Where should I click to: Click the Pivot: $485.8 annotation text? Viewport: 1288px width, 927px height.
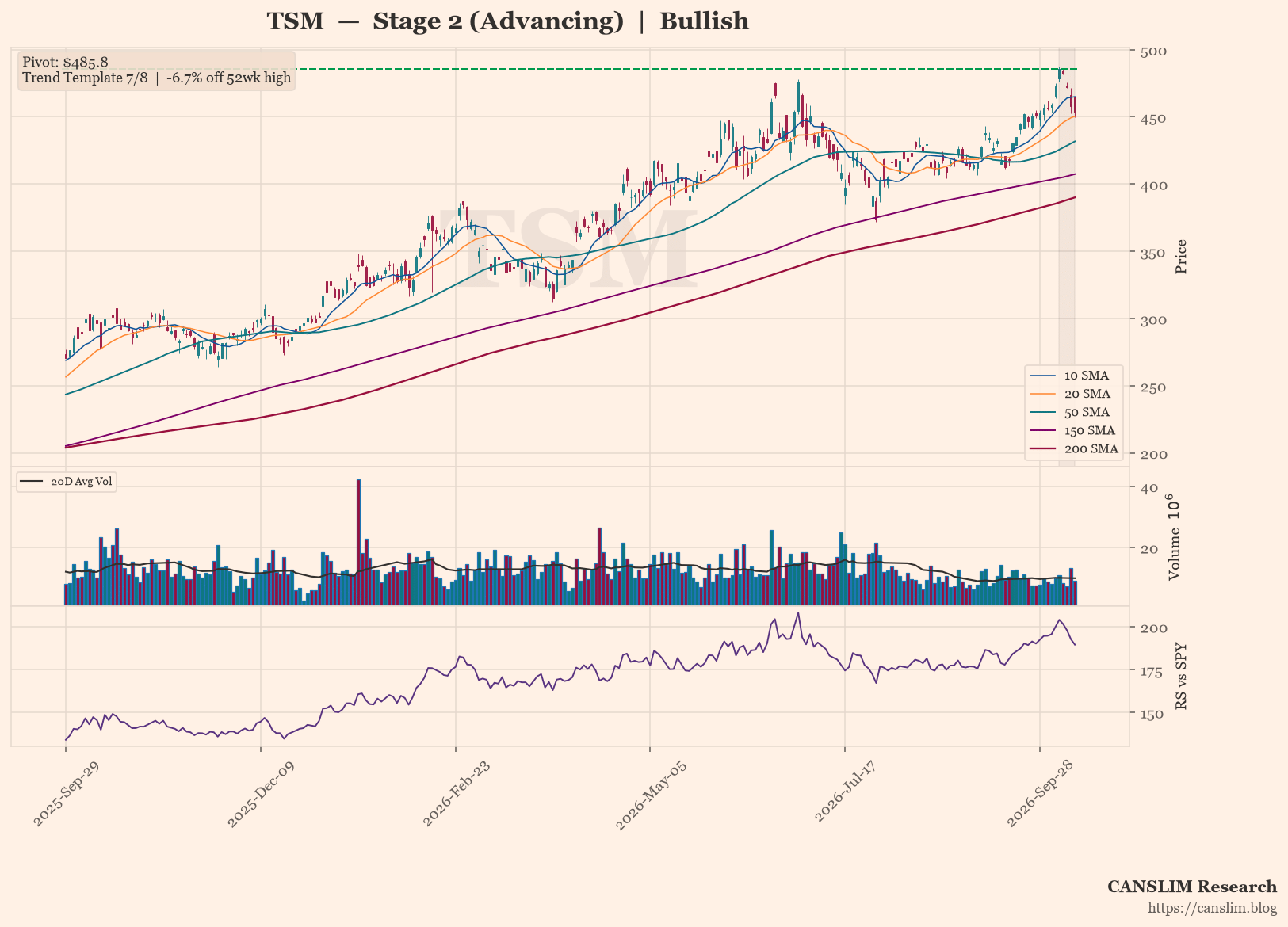(x=65, y=62)
